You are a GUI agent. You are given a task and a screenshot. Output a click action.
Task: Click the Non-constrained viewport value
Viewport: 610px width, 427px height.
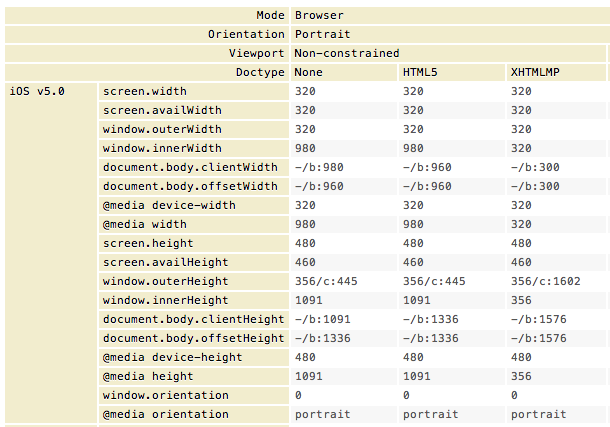(347, 53)
